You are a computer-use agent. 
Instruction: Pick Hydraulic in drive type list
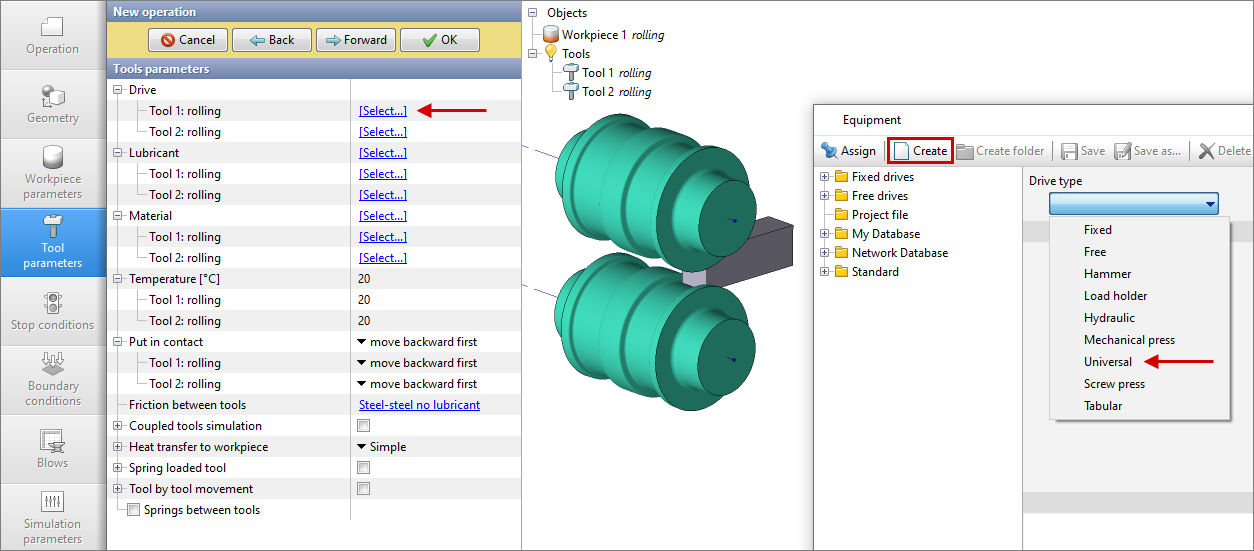click(1109, 318)
